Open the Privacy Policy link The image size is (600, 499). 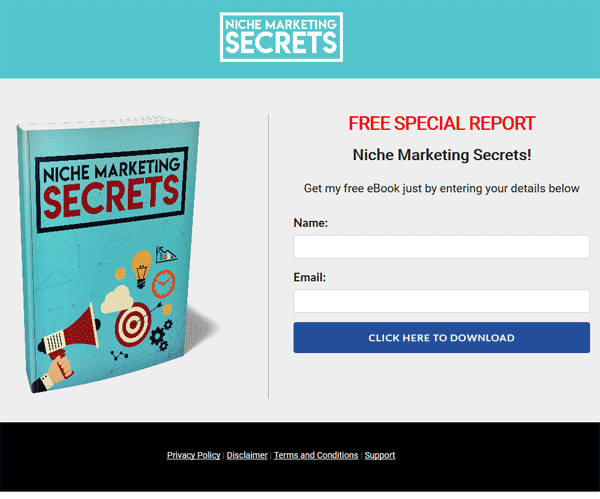point(194,455)
